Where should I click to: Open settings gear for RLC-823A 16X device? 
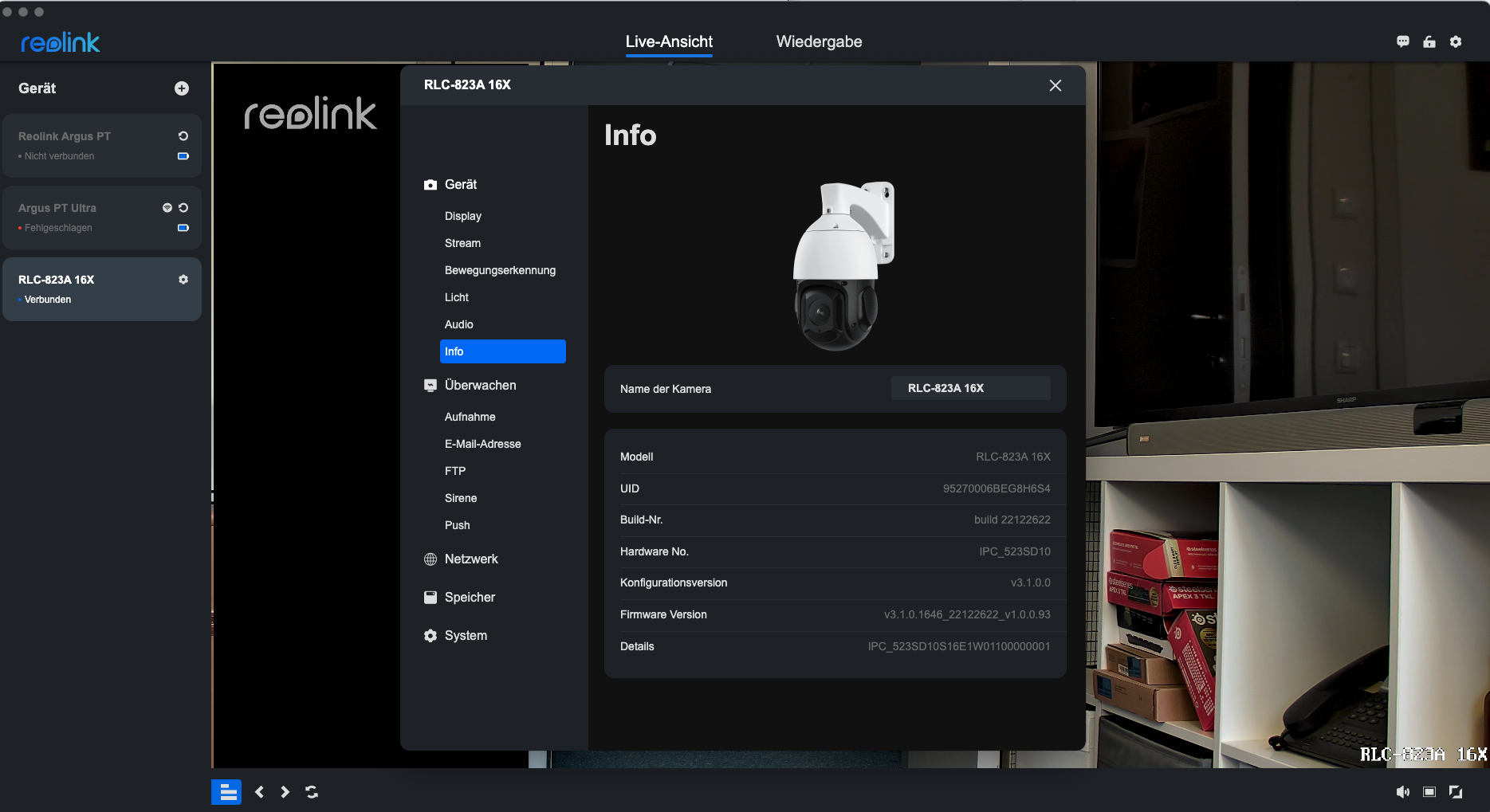pyautogui.click(x=183, y=280)
